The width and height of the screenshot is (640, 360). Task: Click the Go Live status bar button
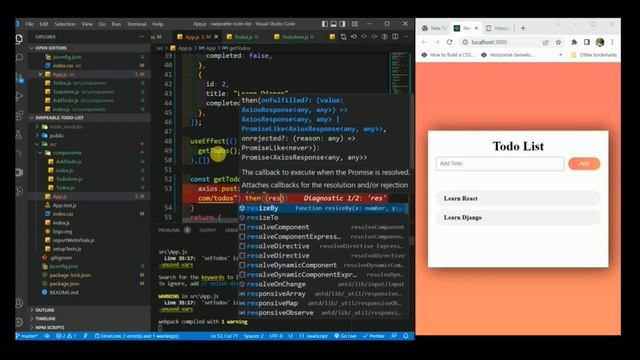point(345,336)
